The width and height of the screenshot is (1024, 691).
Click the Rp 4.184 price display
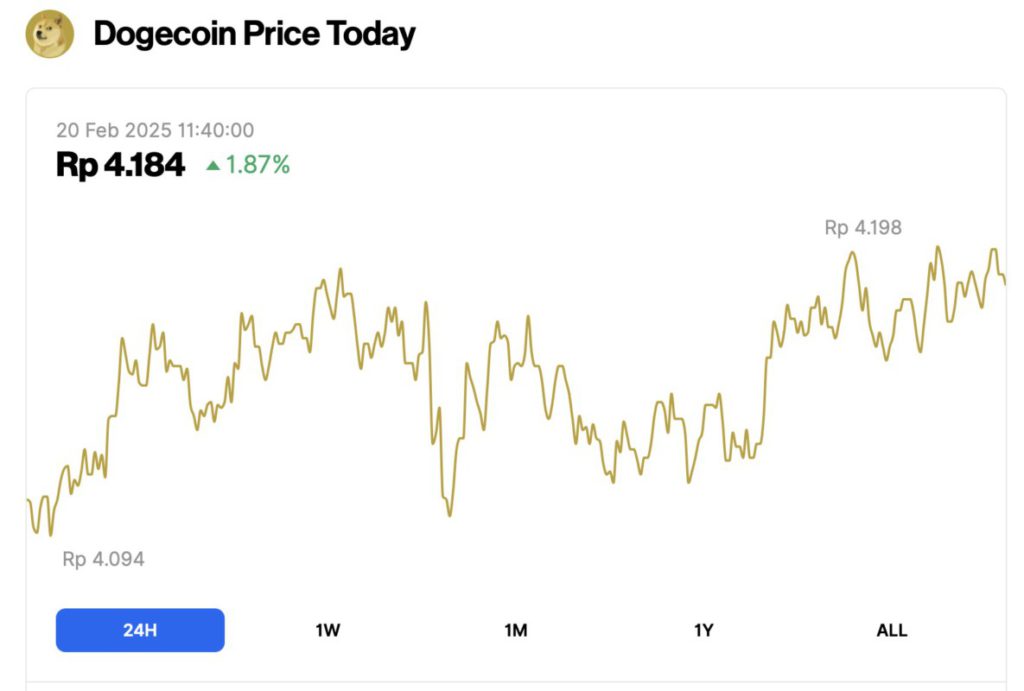pyautogui.click(x=120, y=164)
